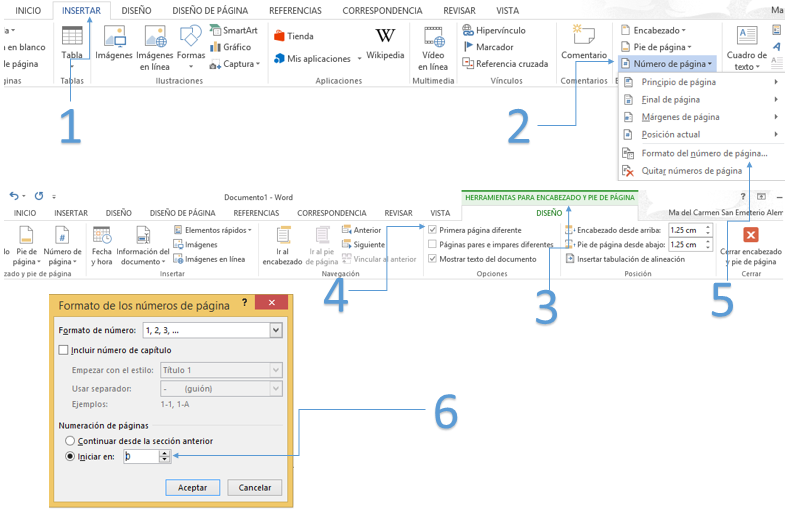786x511 pixels.
Task: Click the SmartArt icon
Action: [233, 31]
